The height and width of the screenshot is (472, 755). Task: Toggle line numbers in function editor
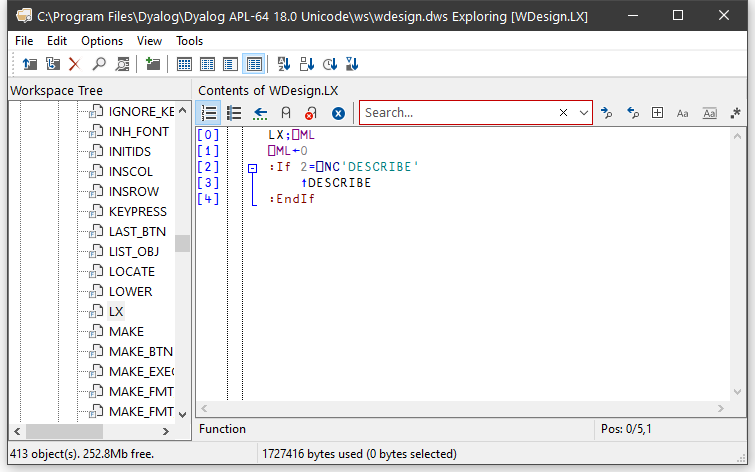tap(210, 113)
